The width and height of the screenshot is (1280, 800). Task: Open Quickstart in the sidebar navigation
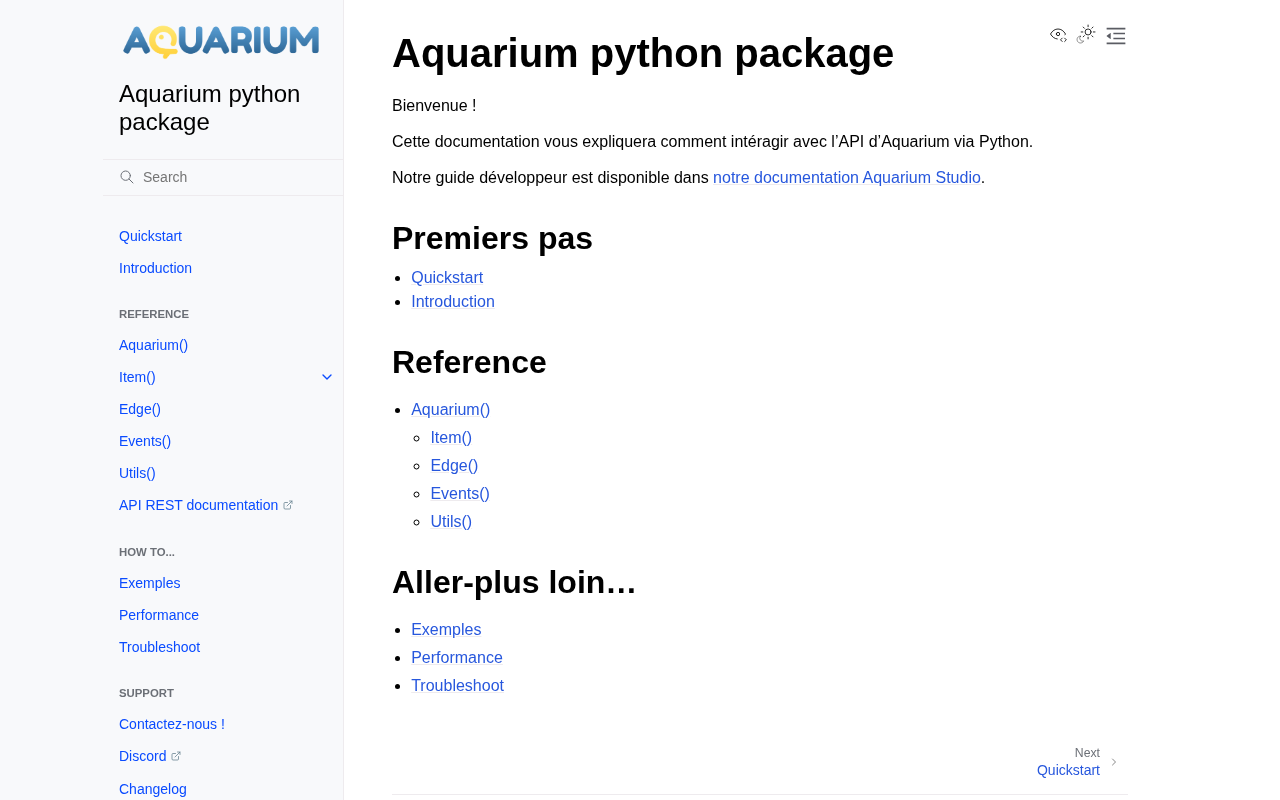150,236
